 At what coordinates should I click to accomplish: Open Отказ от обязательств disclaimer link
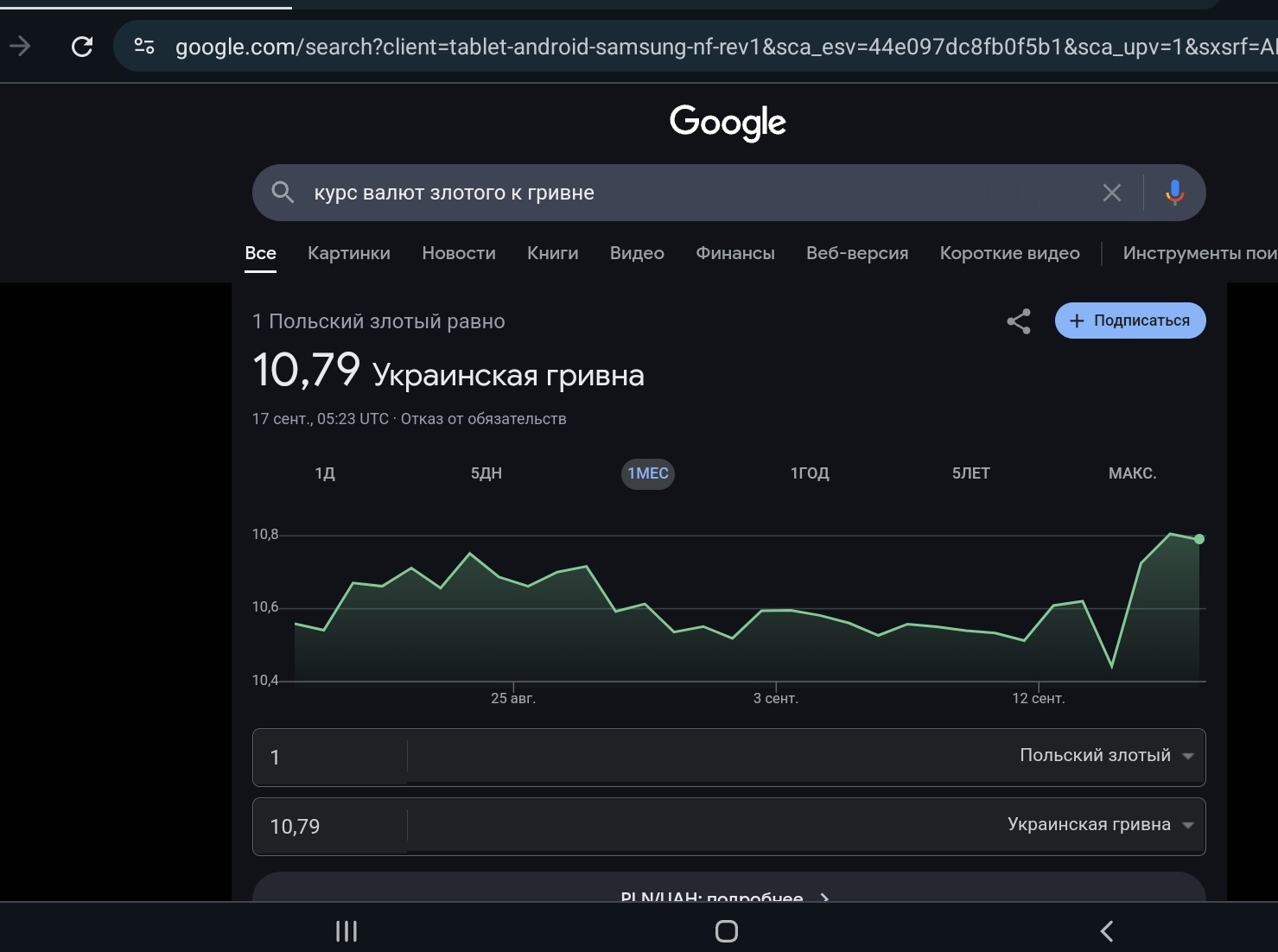point(484,419)
